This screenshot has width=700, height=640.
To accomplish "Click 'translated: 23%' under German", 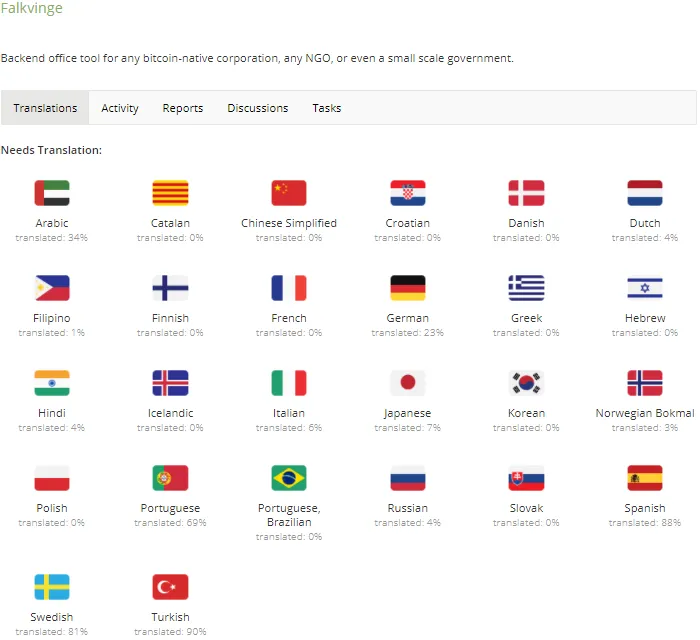I will [x=408, y=332].
